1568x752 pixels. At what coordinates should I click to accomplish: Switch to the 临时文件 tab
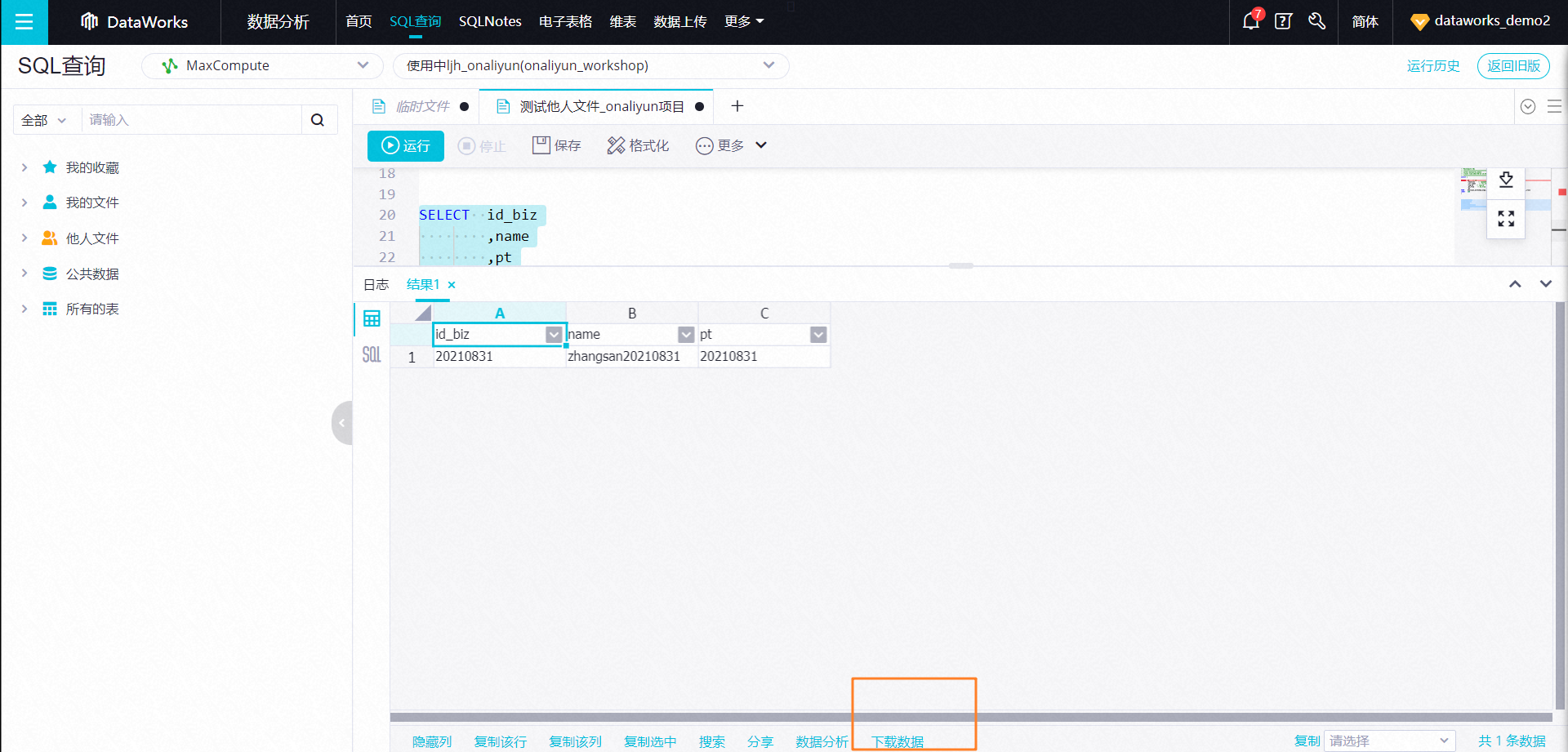point(421,107)
